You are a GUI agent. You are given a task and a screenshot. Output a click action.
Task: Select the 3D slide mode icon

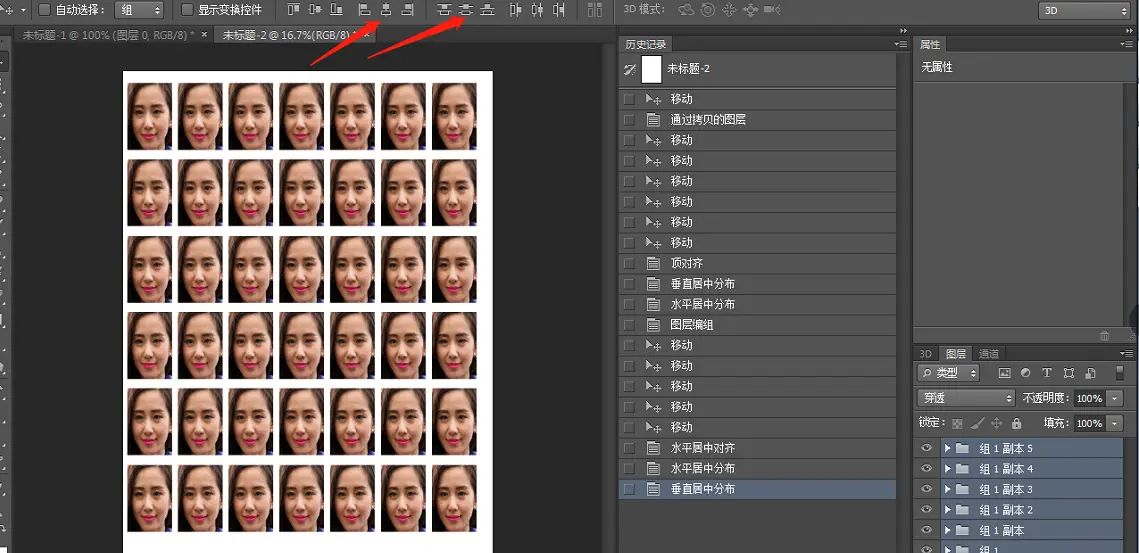(x=751, y=10)
